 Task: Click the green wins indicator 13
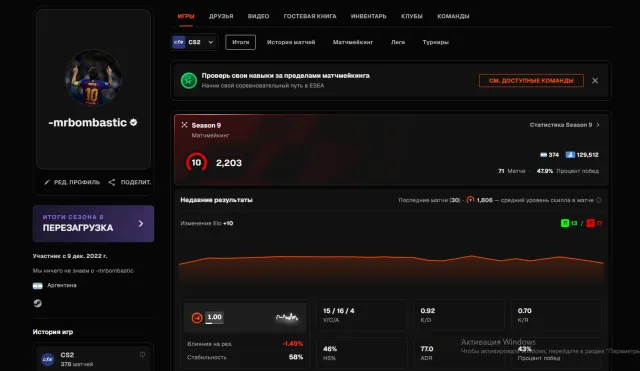(569, 223)
